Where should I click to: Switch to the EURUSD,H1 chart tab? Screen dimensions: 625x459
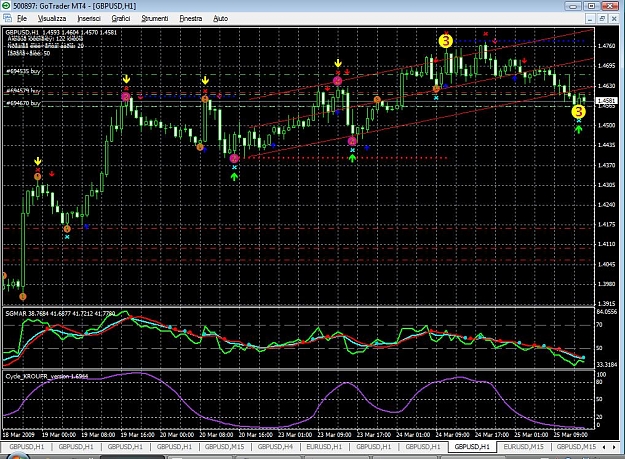click(324, 447)
